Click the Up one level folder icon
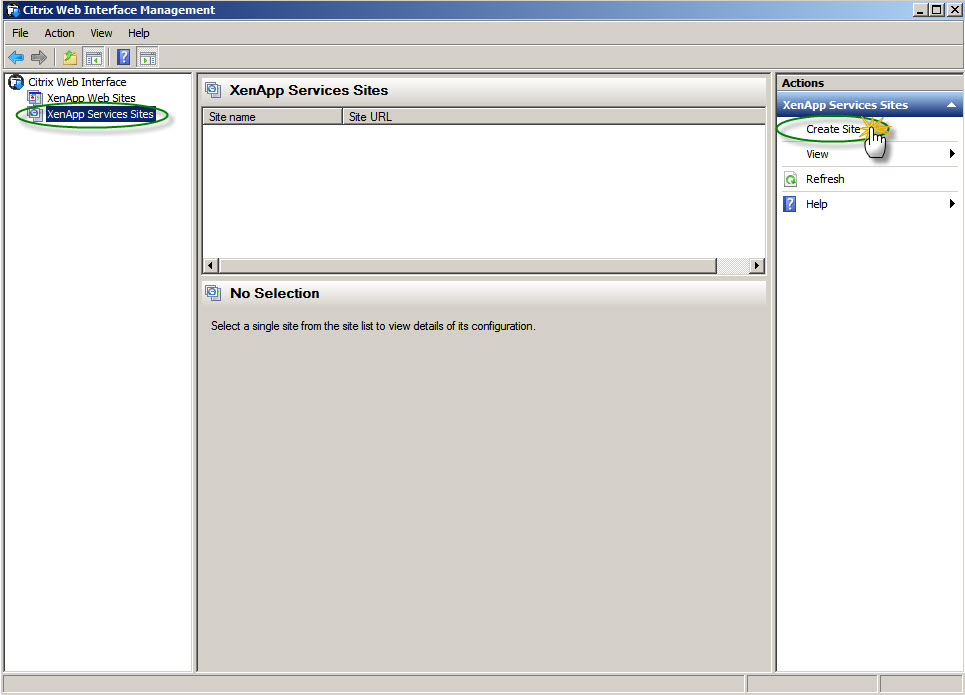 [70, 58]
